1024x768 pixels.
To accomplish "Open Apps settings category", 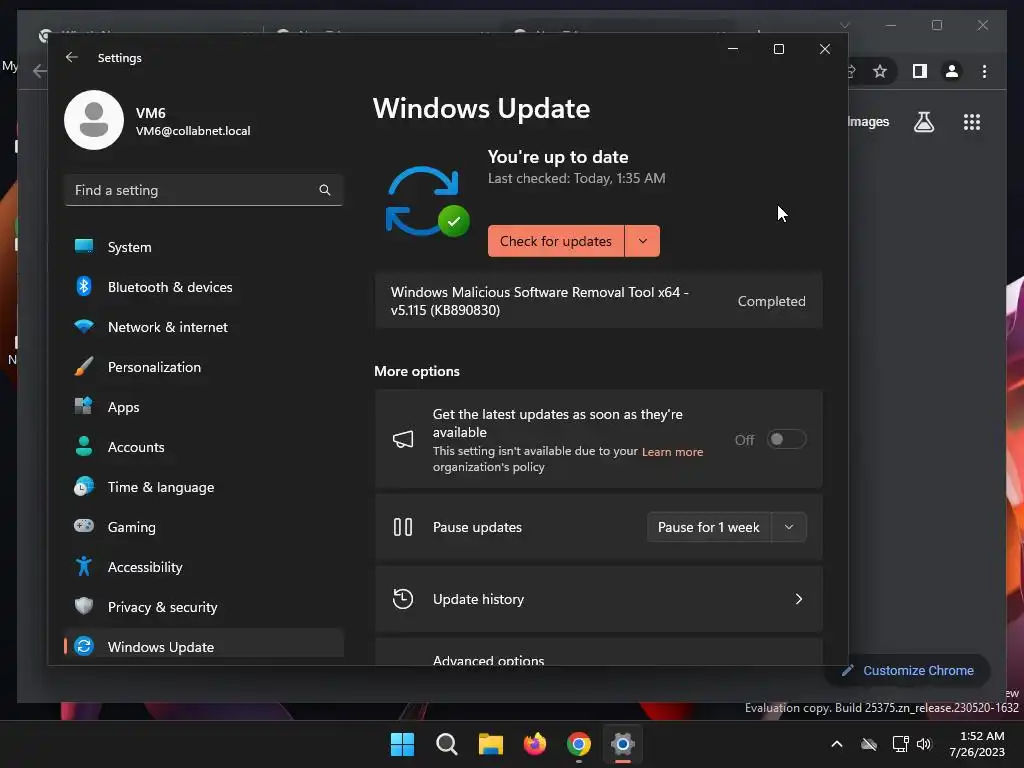I will tap(204, 407).
